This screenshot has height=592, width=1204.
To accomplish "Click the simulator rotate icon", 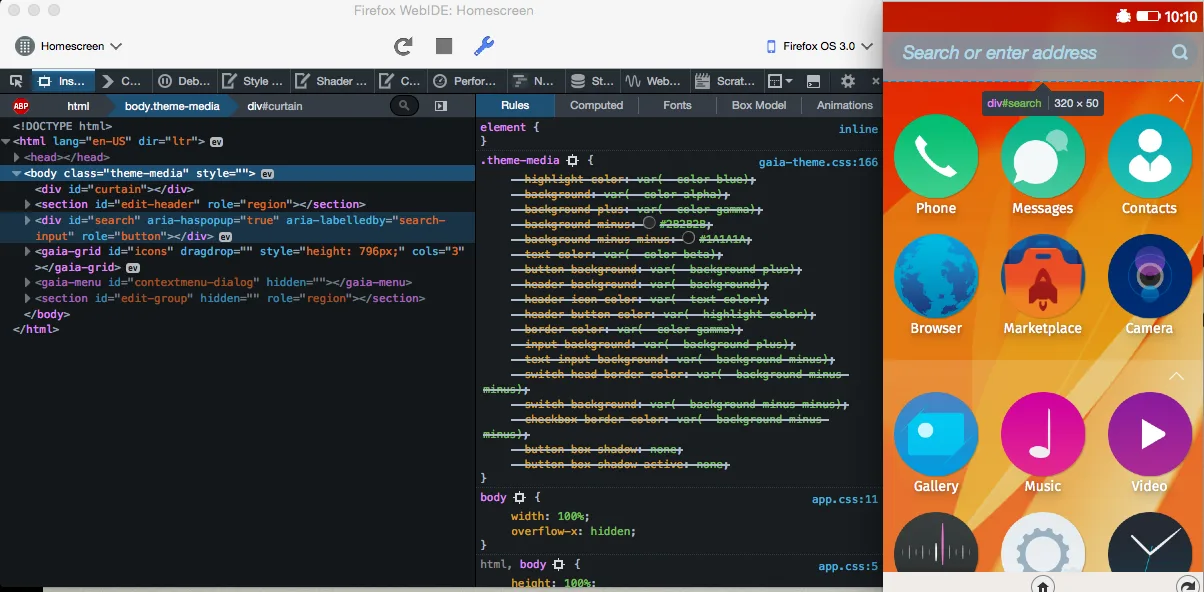I will point(1187,585).
